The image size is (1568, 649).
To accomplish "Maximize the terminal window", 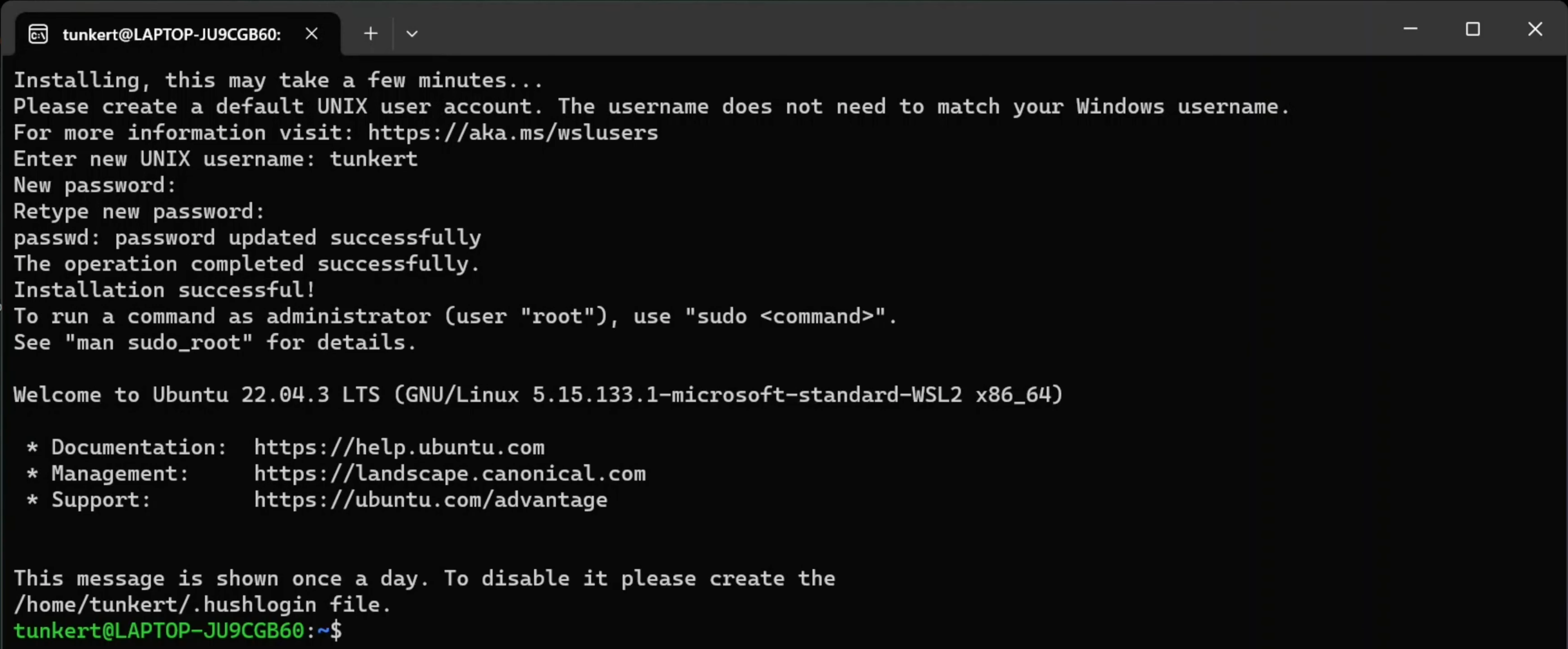I will tap(1473, 29).
